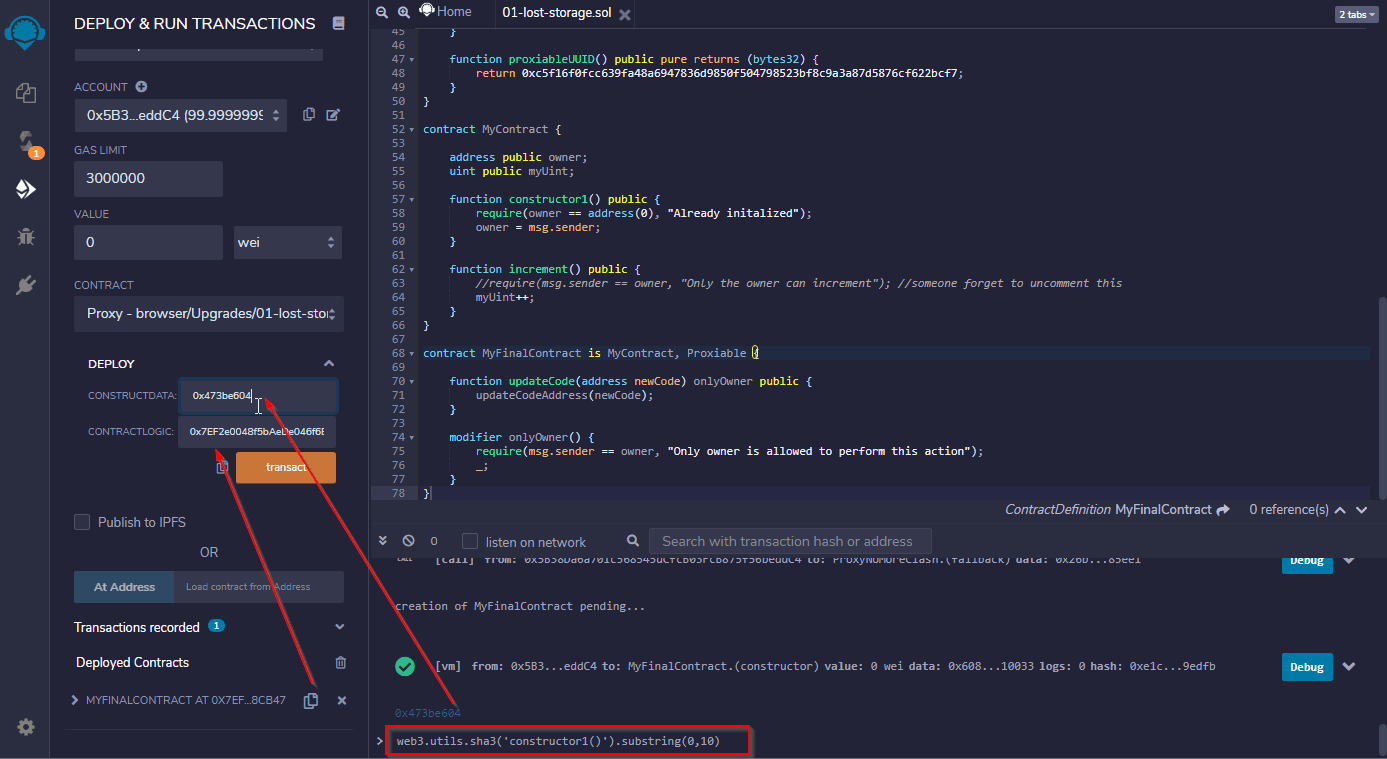Collapse the DEPLOY section chevron
Screen dimensions: 1387x759
coord(328,363)
